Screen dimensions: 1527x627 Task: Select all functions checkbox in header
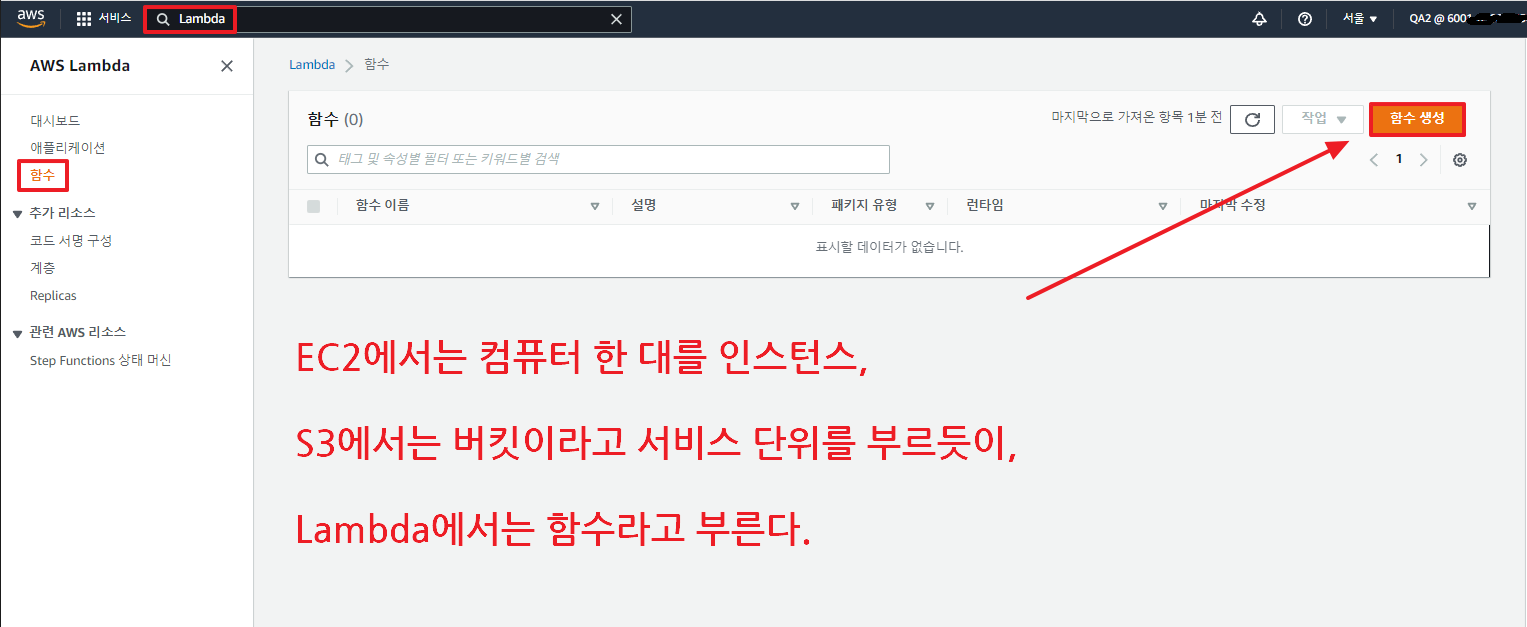click(x=314, y=206)
